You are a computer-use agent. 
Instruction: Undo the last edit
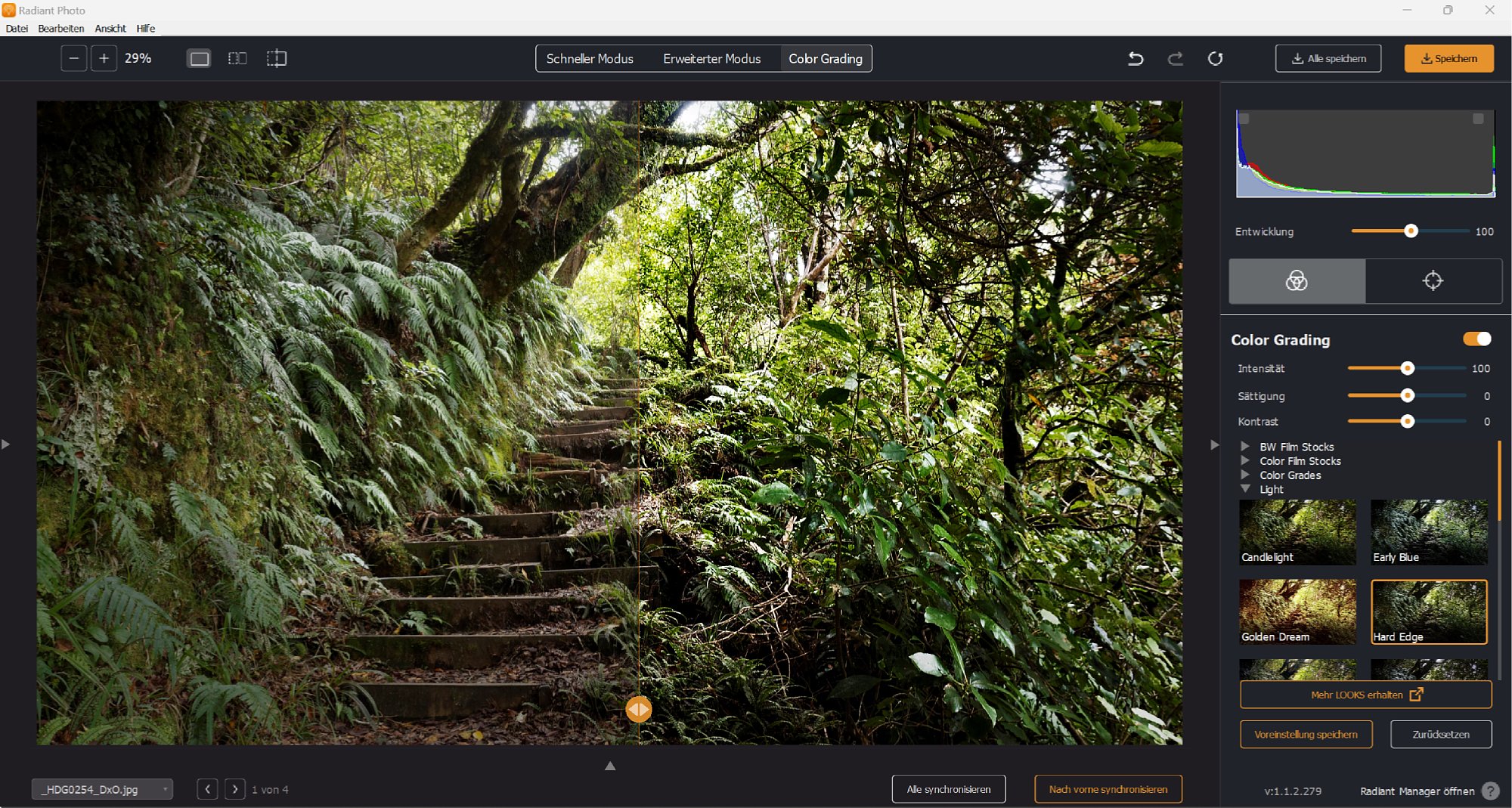[x=1136, y=58]
